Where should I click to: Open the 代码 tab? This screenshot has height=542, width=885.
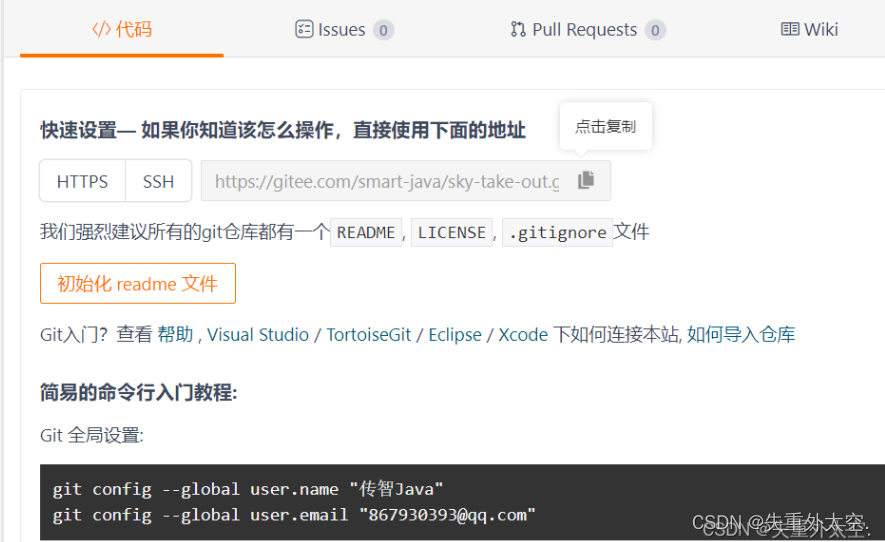(122, 29)
